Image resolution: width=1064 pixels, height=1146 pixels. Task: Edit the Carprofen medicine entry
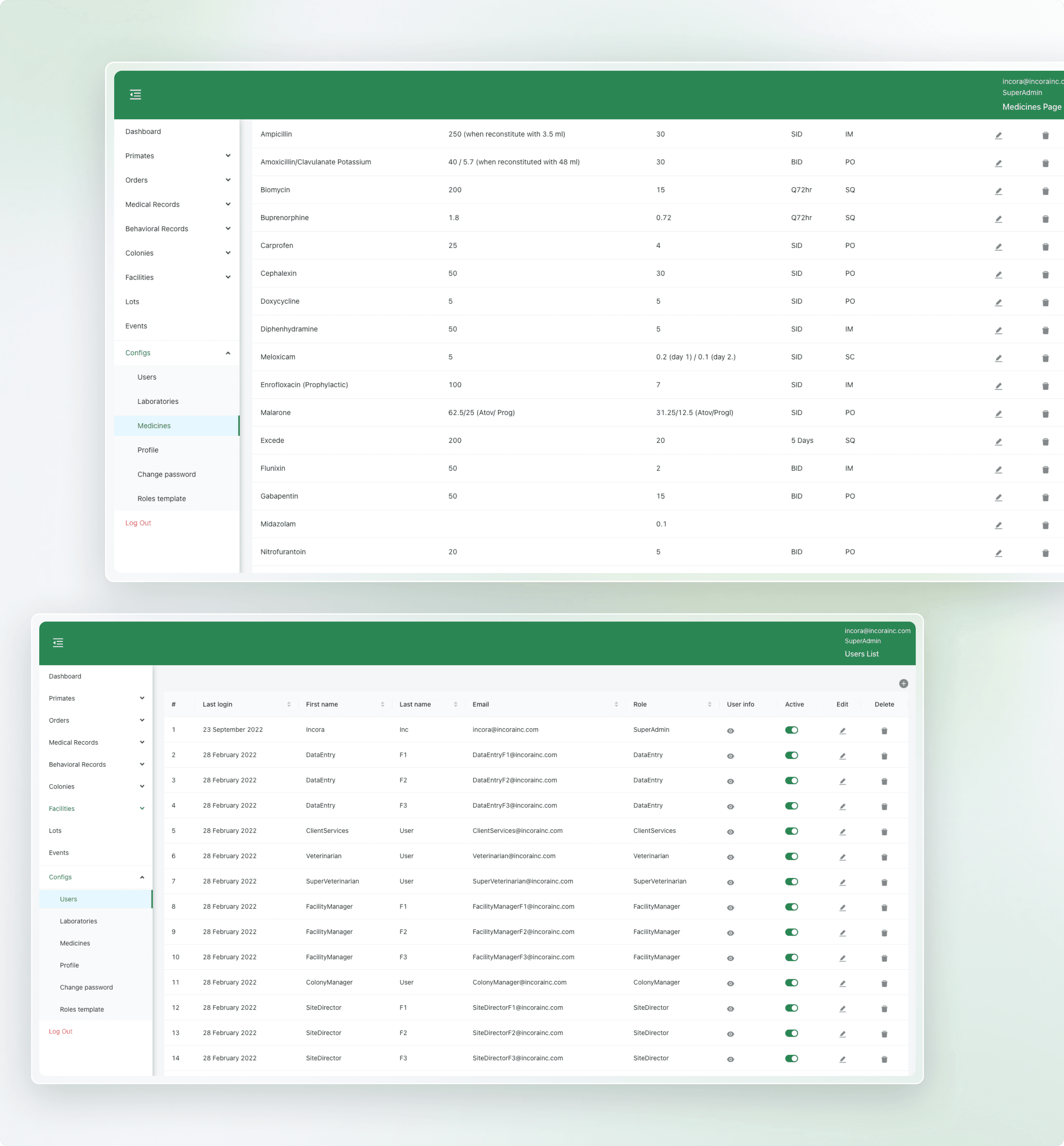point(998,247)
